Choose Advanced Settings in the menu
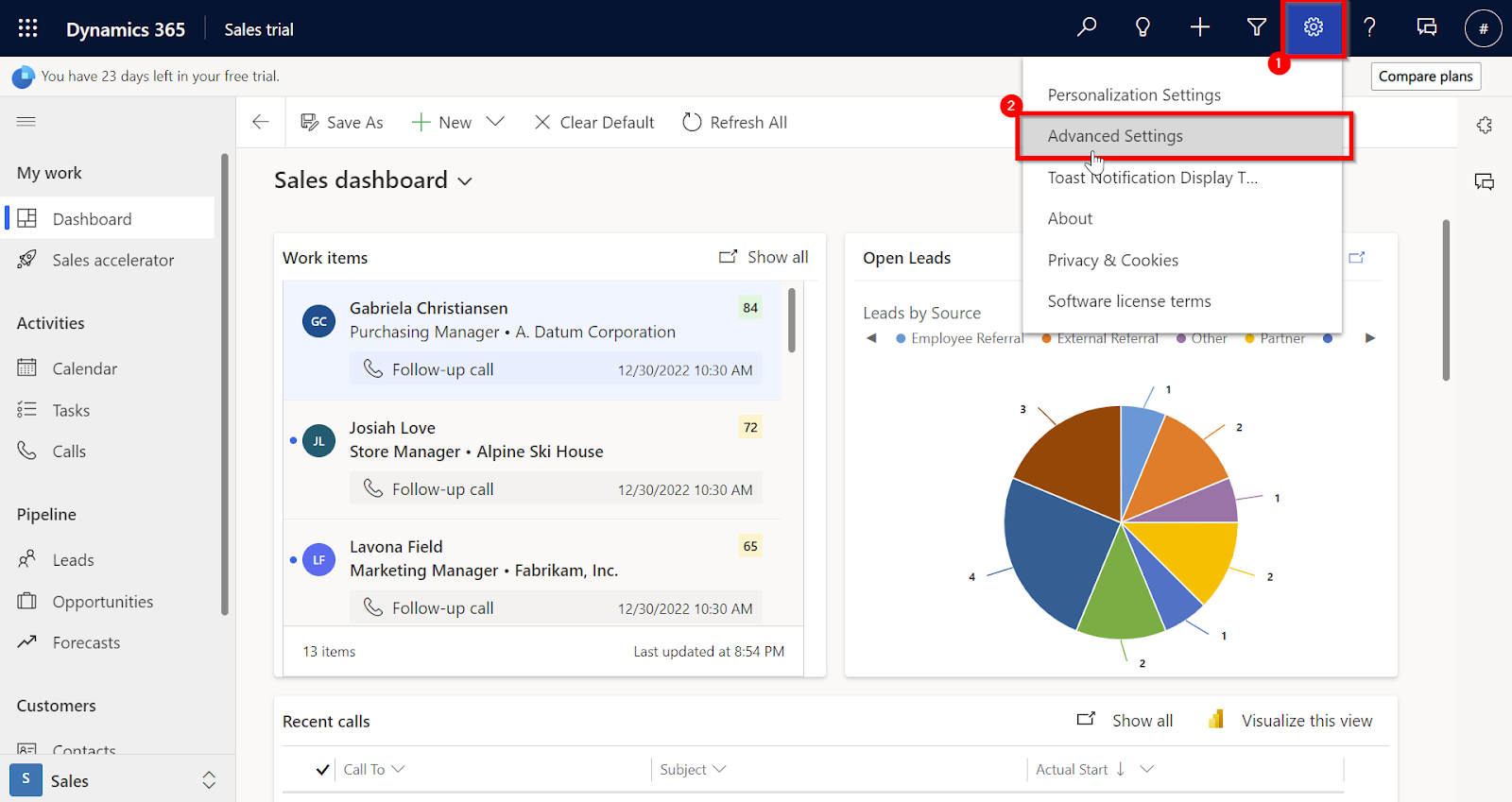 (x=1182, y=136)
